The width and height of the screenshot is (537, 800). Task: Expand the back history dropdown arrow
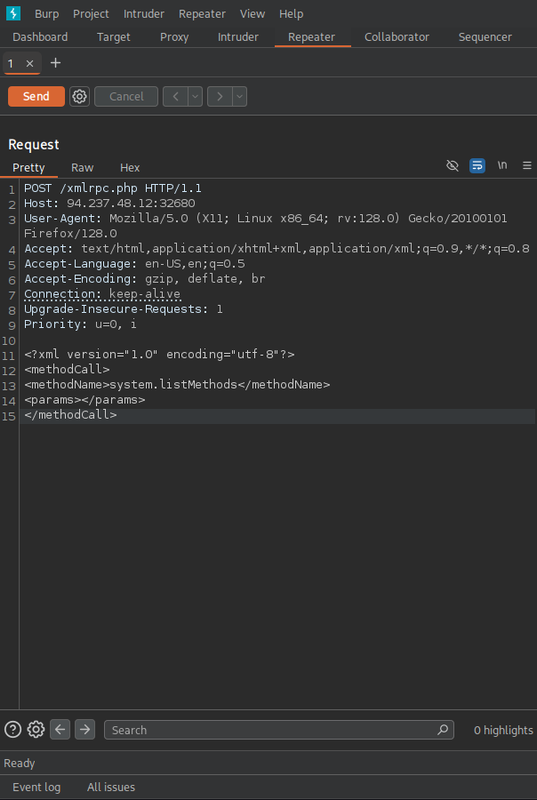(195, 96)
